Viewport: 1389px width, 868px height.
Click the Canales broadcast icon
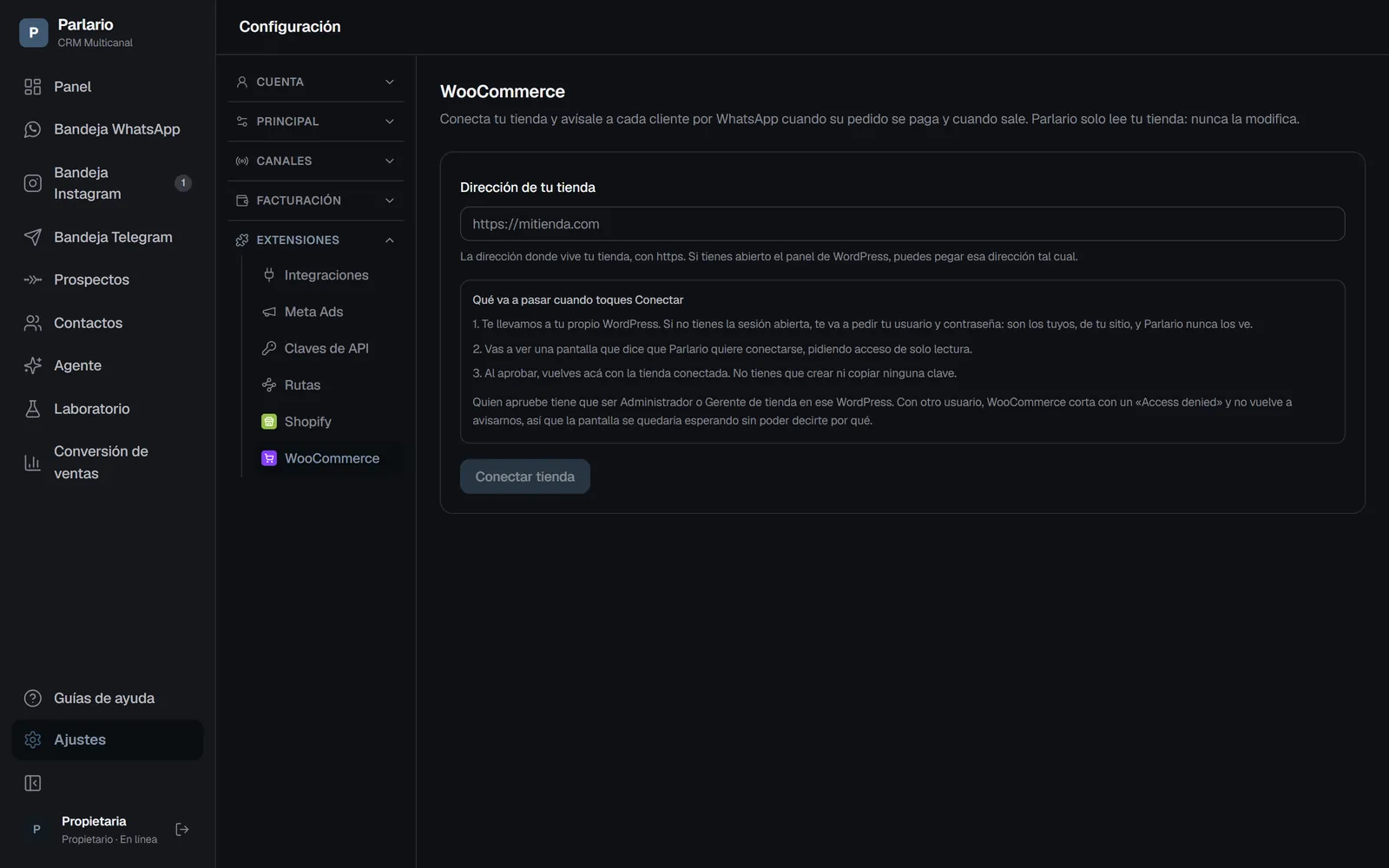coord(242,161)
